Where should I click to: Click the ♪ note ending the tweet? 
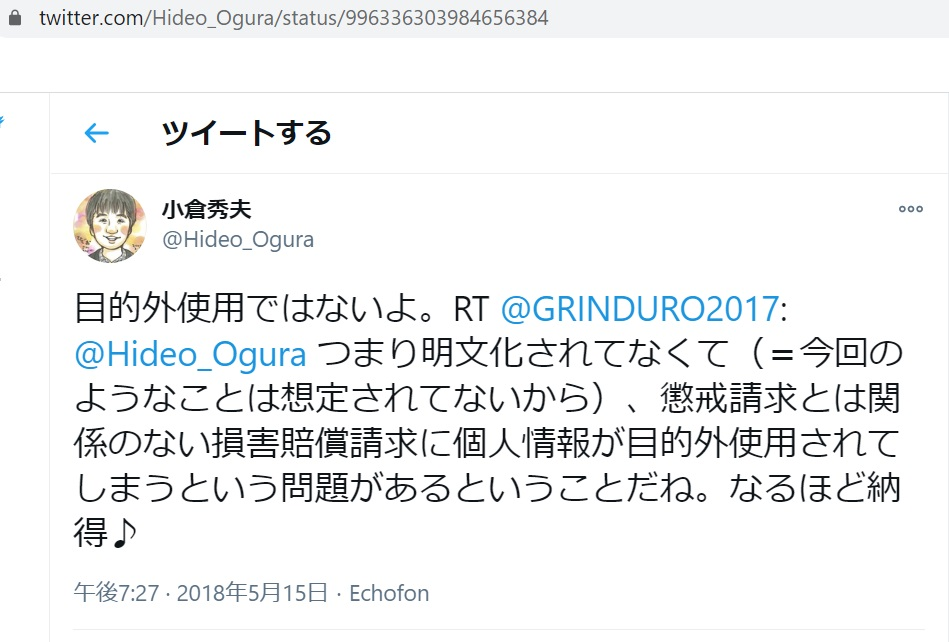(125, 532)
